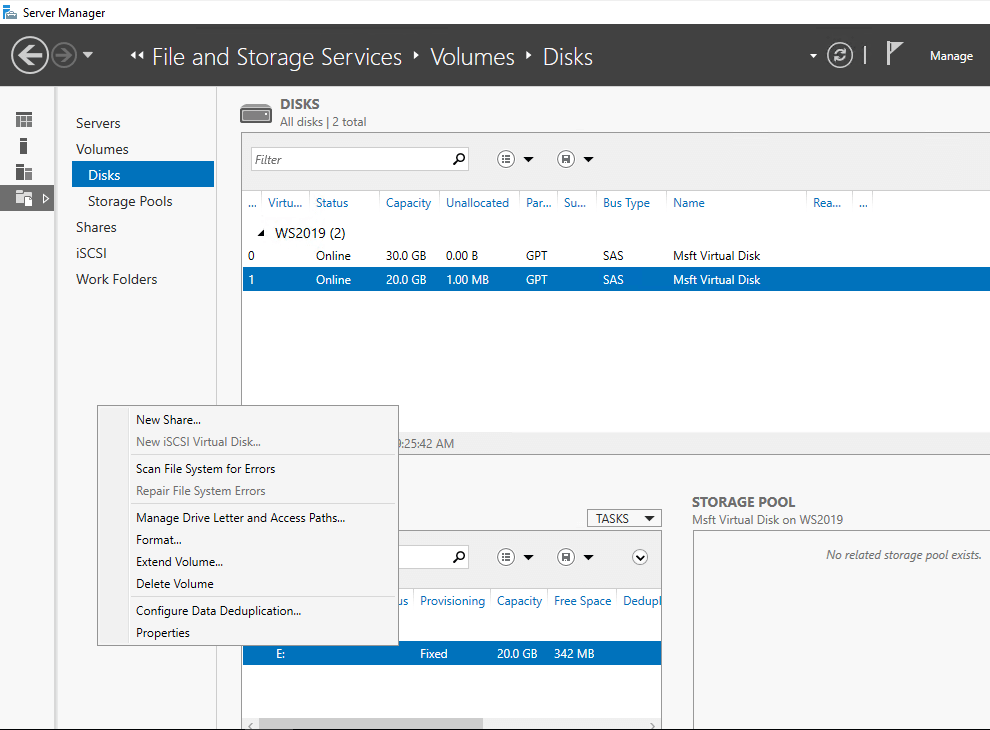
Task: Open iSCSI page
Action: tap(91, 253)
